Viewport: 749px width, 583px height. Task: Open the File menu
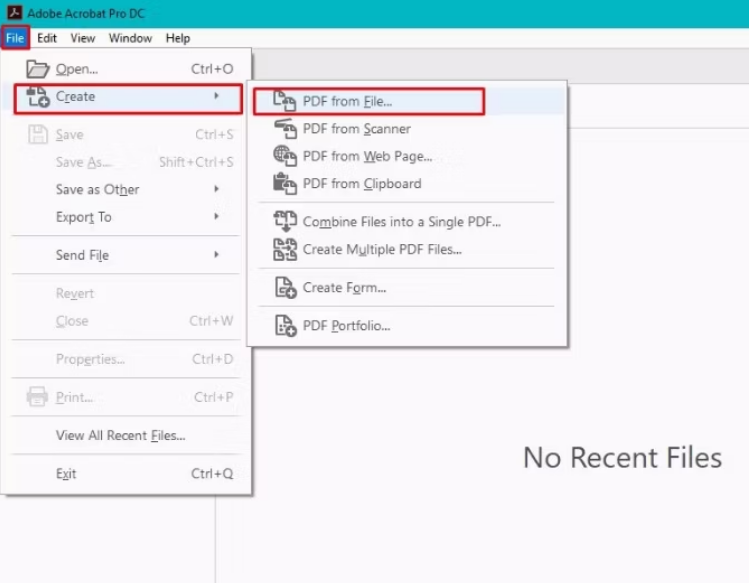point(15,38)
